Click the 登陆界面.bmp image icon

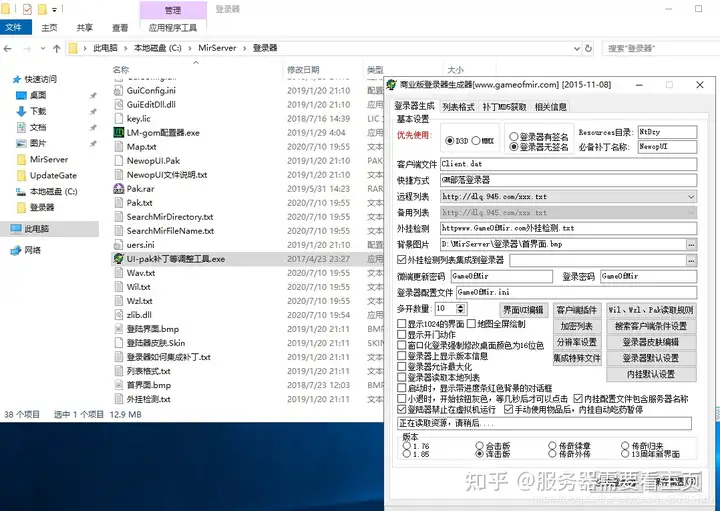(118, 329)
